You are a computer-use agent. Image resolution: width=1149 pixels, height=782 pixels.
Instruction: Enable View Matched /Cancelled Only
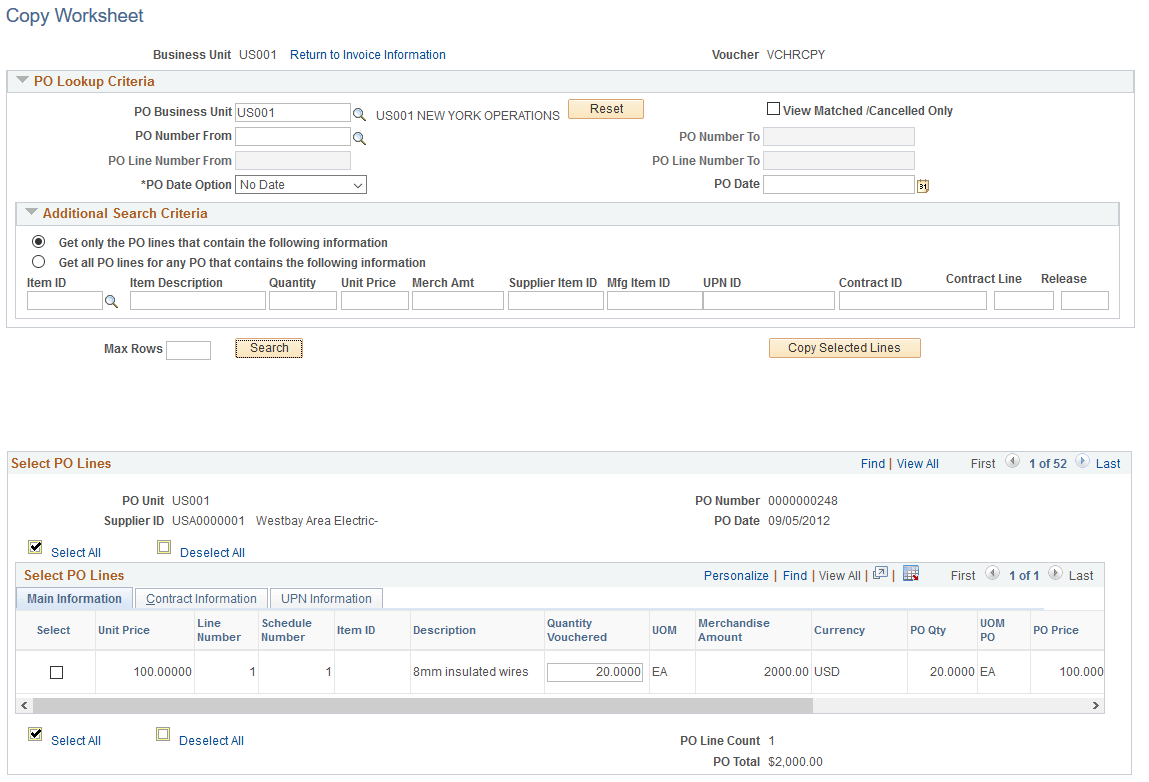coord(773,108)
